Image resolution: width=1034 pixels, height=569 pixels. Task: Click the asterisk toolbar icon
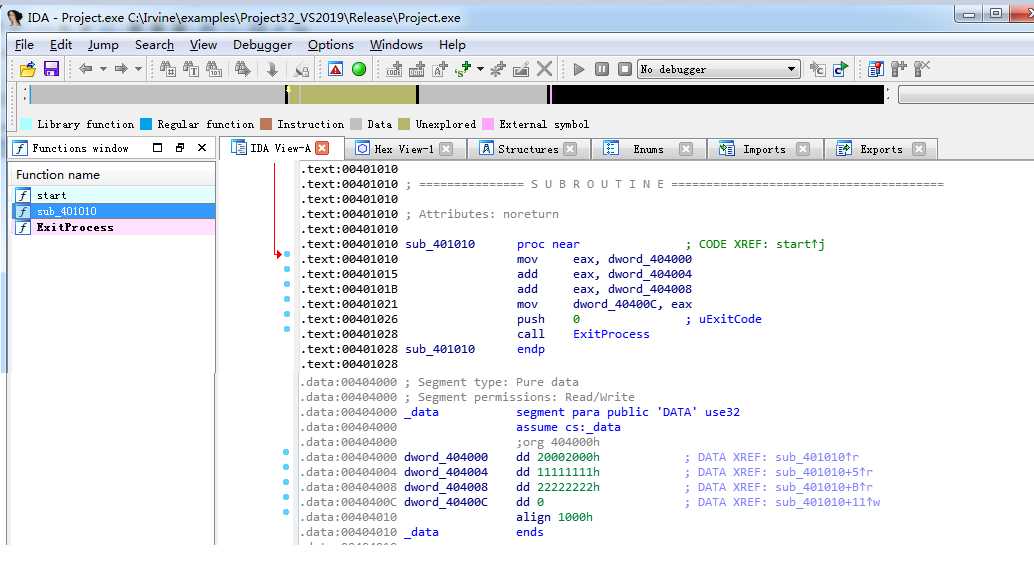pos(498,69)
